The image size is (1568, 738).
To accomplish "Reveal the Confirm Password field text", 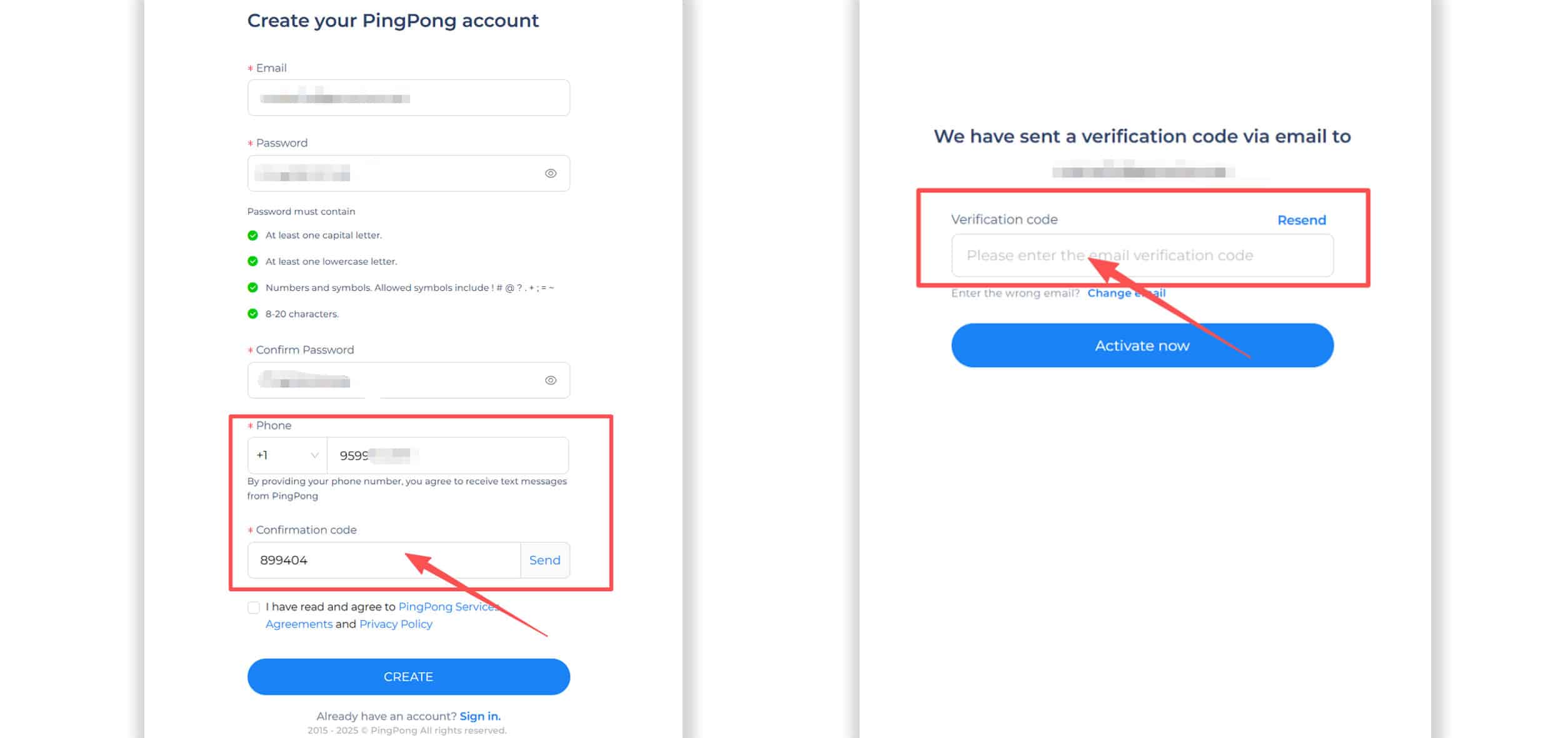I will click(x=550, y=380).
